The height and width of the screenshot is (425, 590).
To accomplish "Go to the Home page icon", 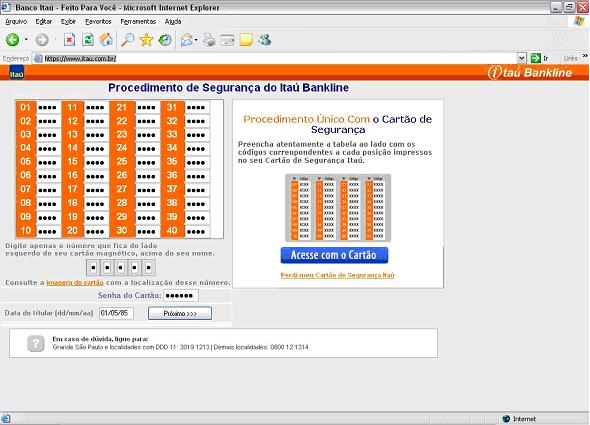I will [106, 40].
